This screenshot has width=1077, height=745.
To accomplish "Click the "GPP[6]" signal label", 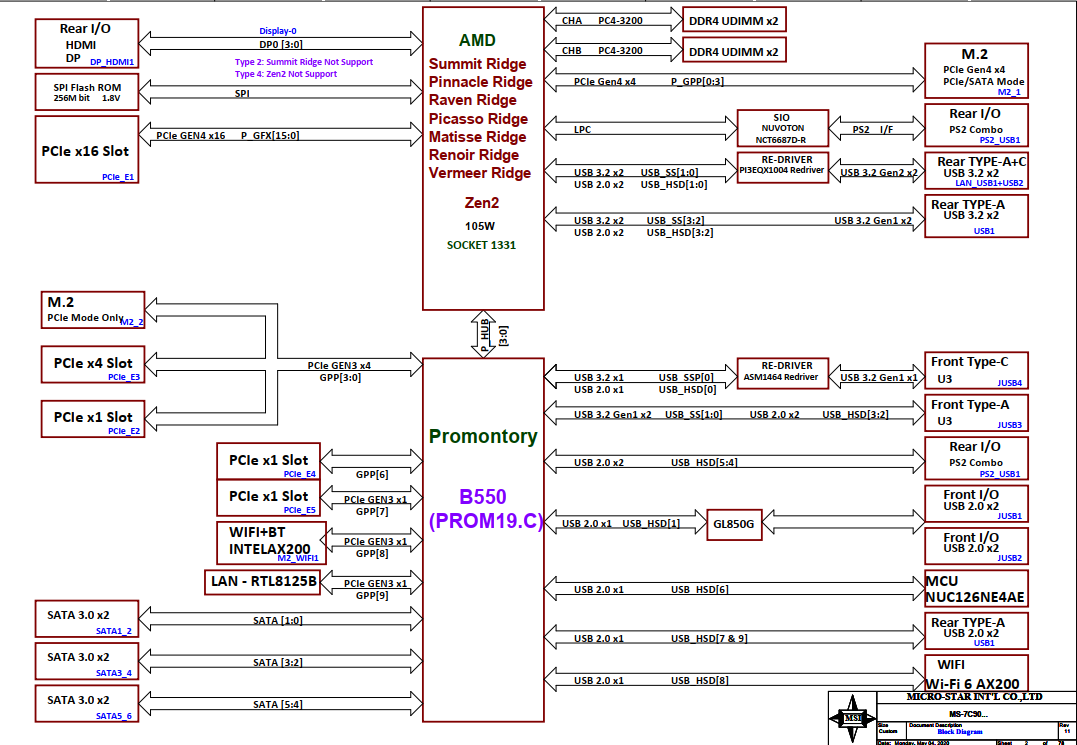I will [x=372, y=474].
